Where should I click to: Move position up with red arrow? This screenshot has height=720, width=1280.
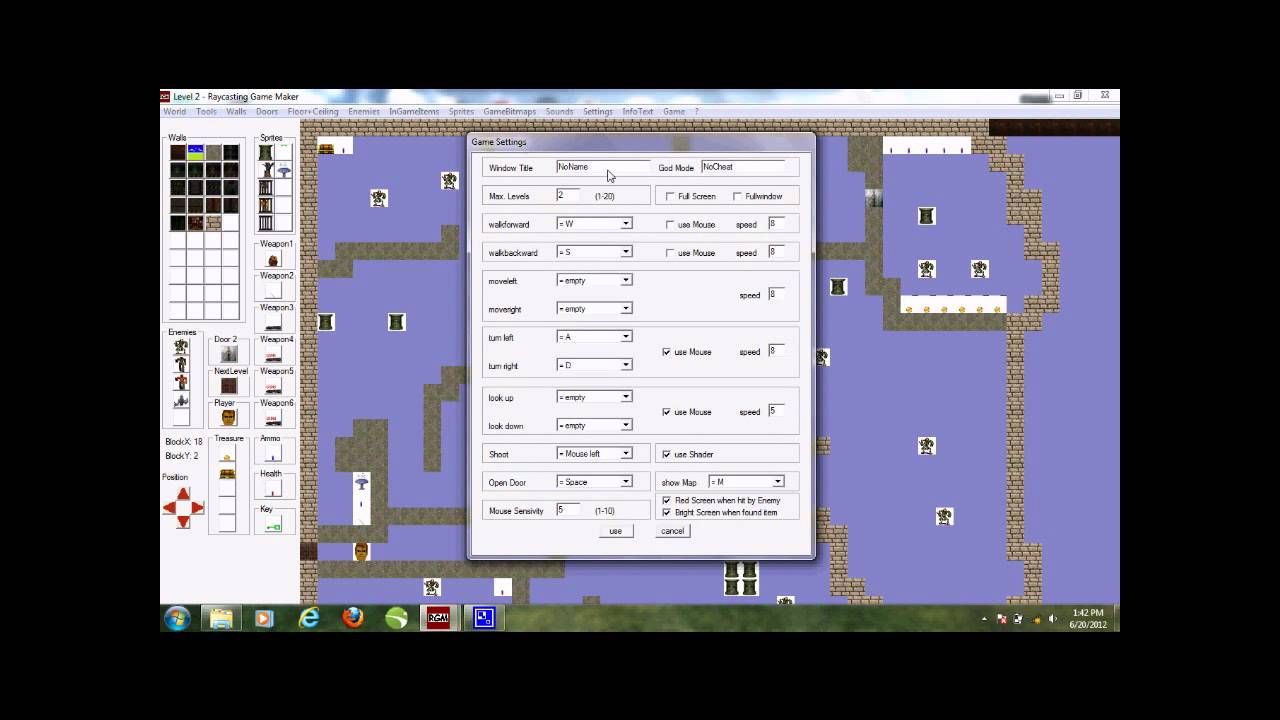(x=183, y=493)
